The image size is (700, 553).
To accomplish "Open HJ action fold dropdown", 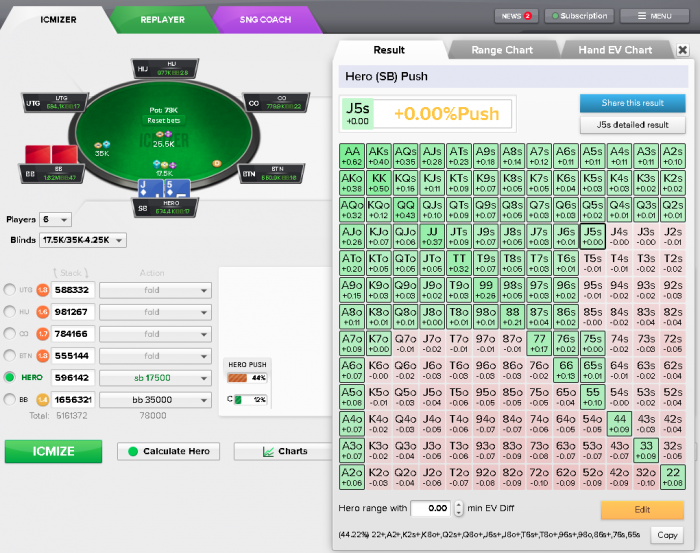I will [155, 312].
